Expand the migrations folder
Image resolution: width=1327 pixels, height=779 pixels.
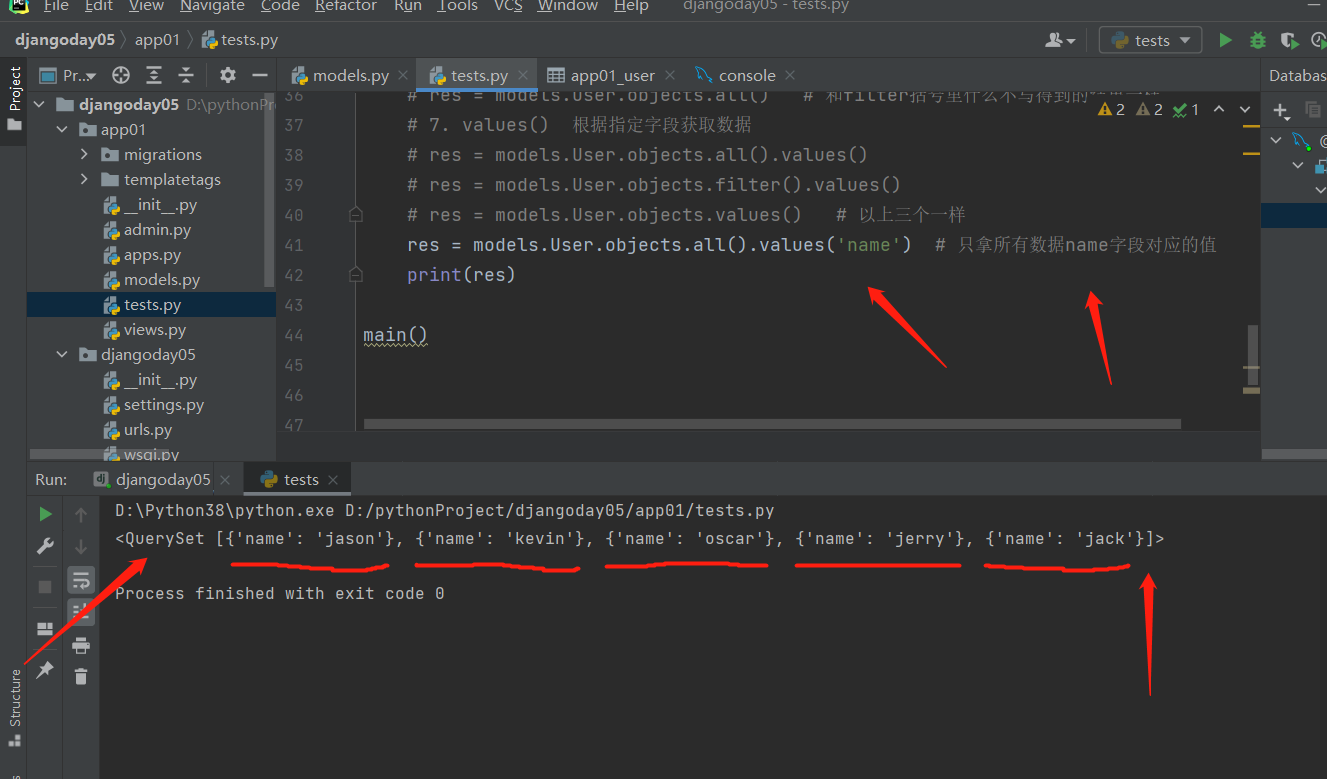coord(84,155)
